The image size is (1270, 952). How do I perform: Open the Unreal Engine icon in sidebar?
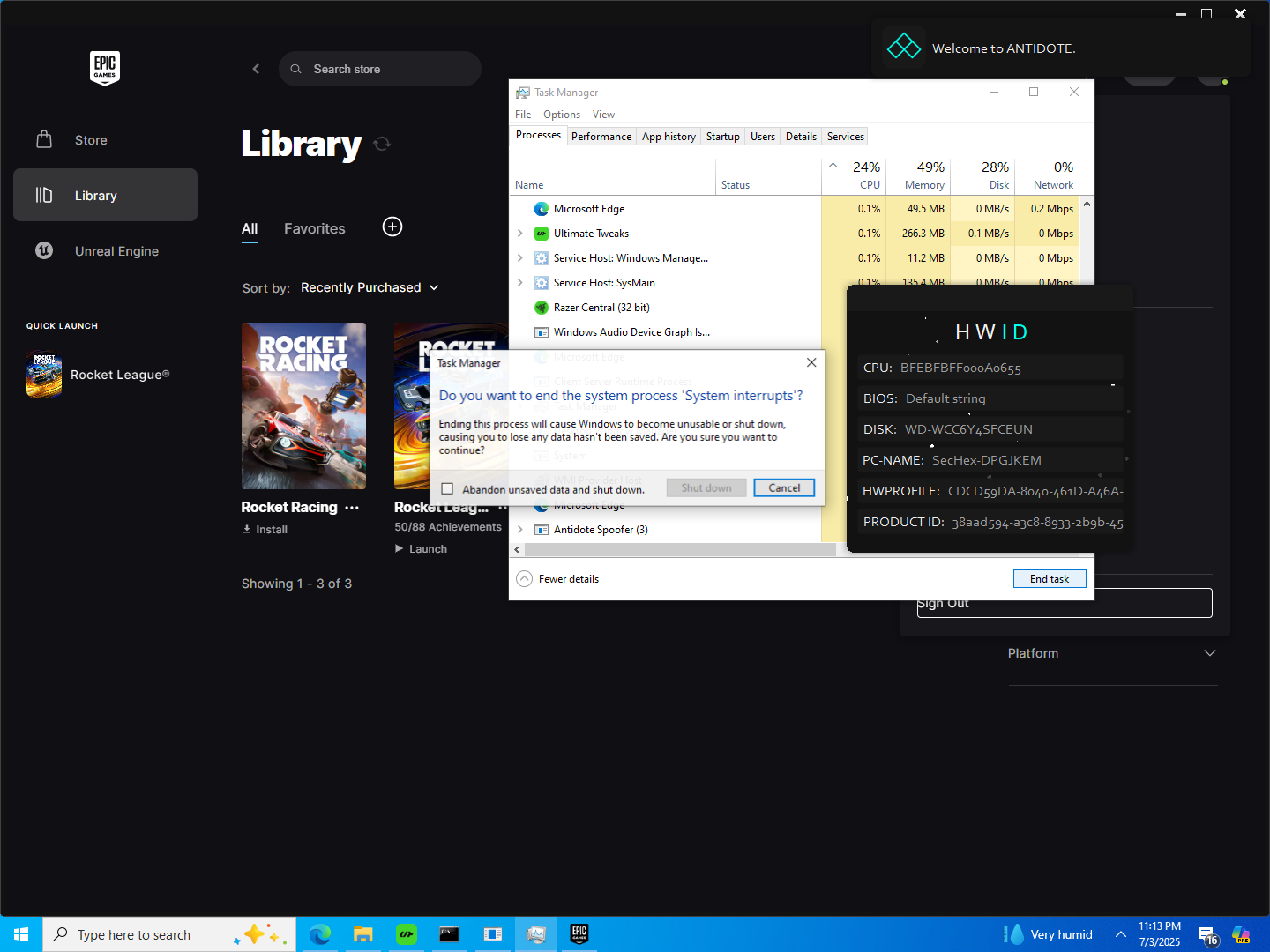pos(44,250)
